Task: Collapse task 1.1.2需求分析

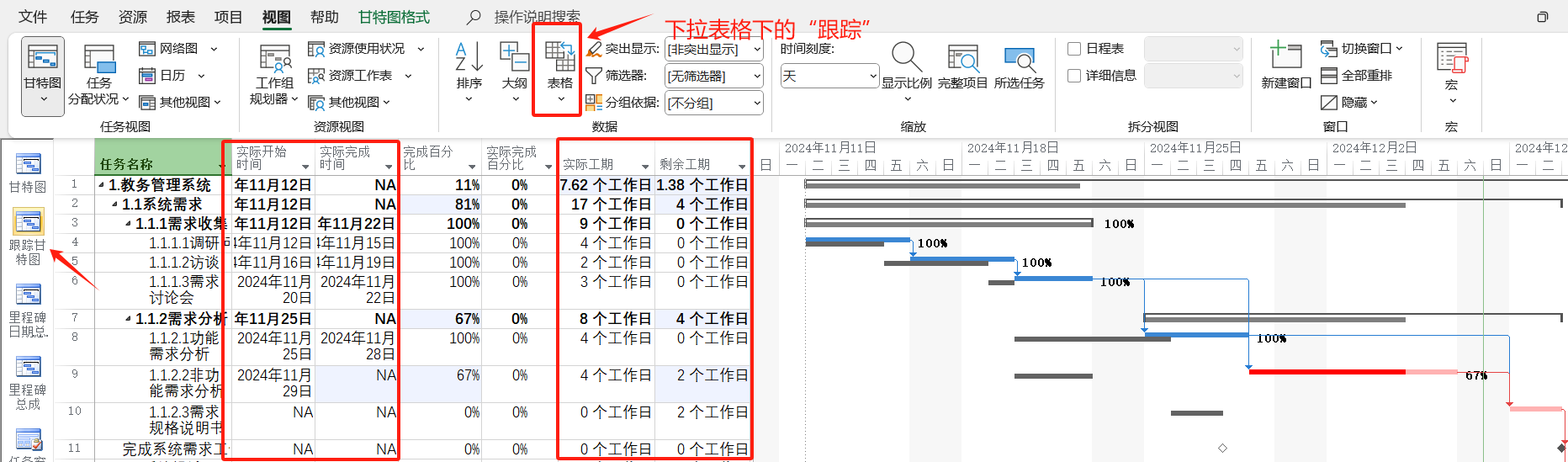Action: tap(128, 319)
